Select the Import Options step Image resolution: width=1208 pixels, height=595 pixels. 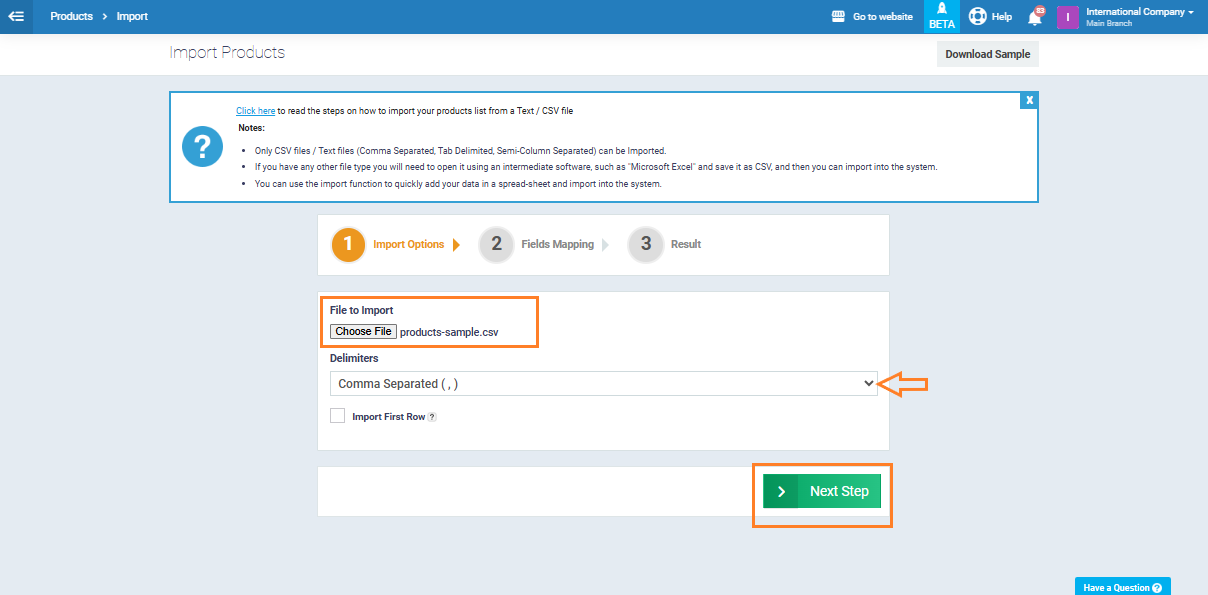coord(408,244)
